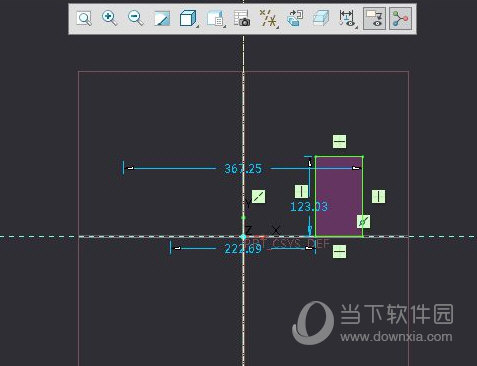Screen dimensions: 477x366
Task: Click the coordinate system origin point
Action: [x=243, y=237]
